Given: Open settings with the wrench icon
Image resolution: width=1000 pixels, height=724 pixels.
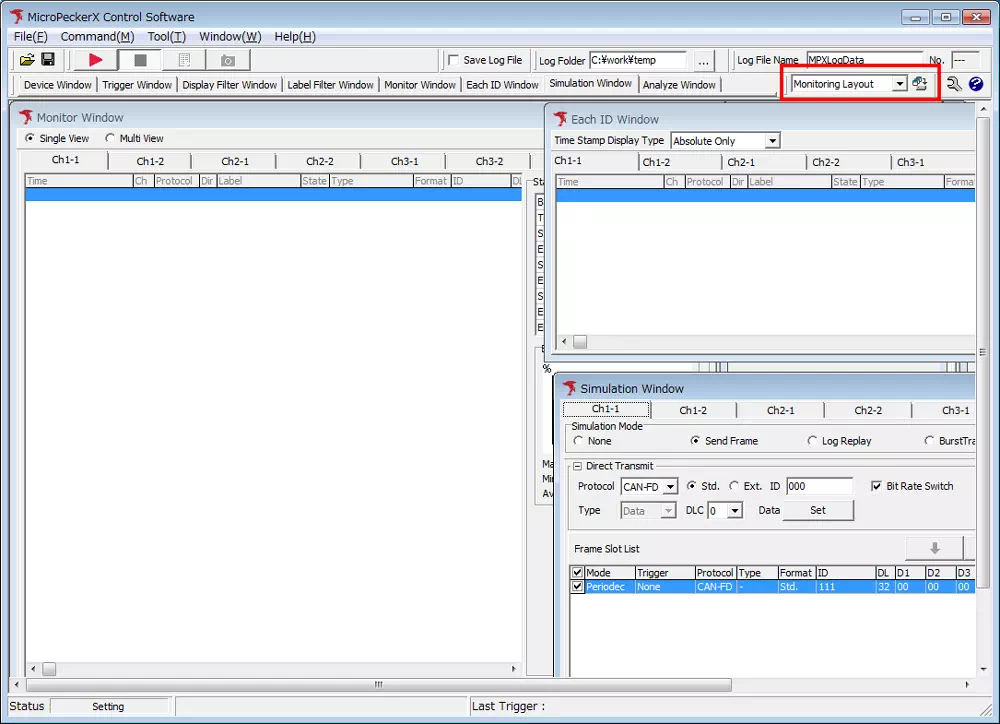Looking at the screenshot, I should 954,84.
